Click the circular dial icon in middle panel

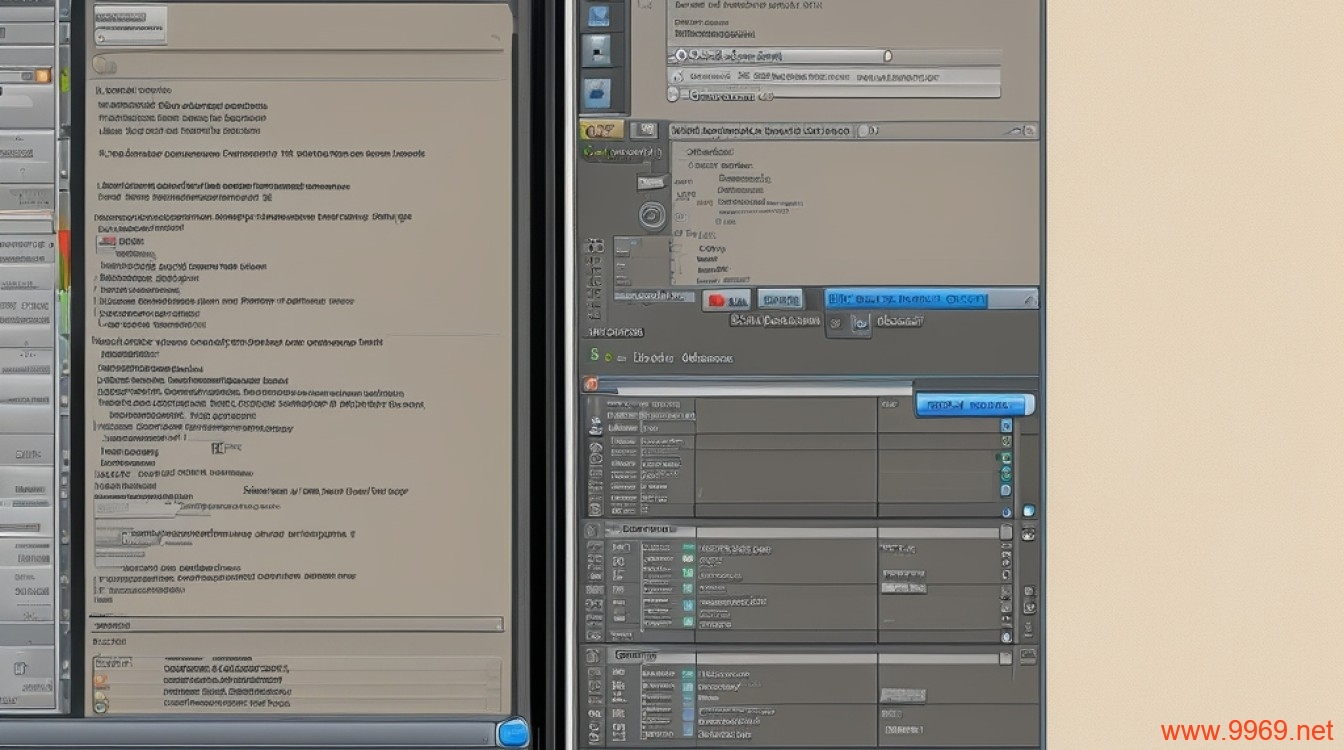652,215
